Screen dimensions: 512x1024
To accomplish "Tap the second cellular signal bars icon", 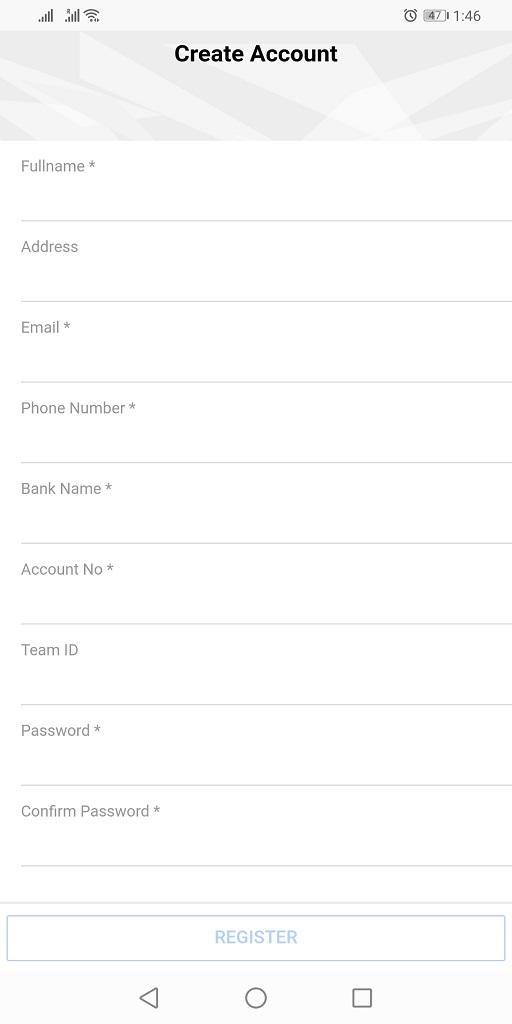I will pyautogui.click(x=72, y=16).
